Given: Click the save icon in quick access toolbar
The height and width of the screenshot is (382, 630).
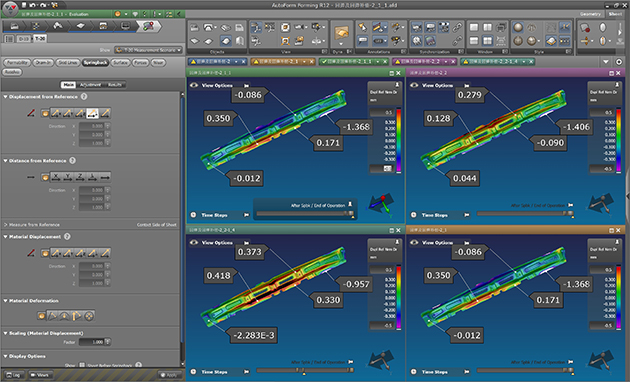Looking at the screenshot, I should (24, 5).
